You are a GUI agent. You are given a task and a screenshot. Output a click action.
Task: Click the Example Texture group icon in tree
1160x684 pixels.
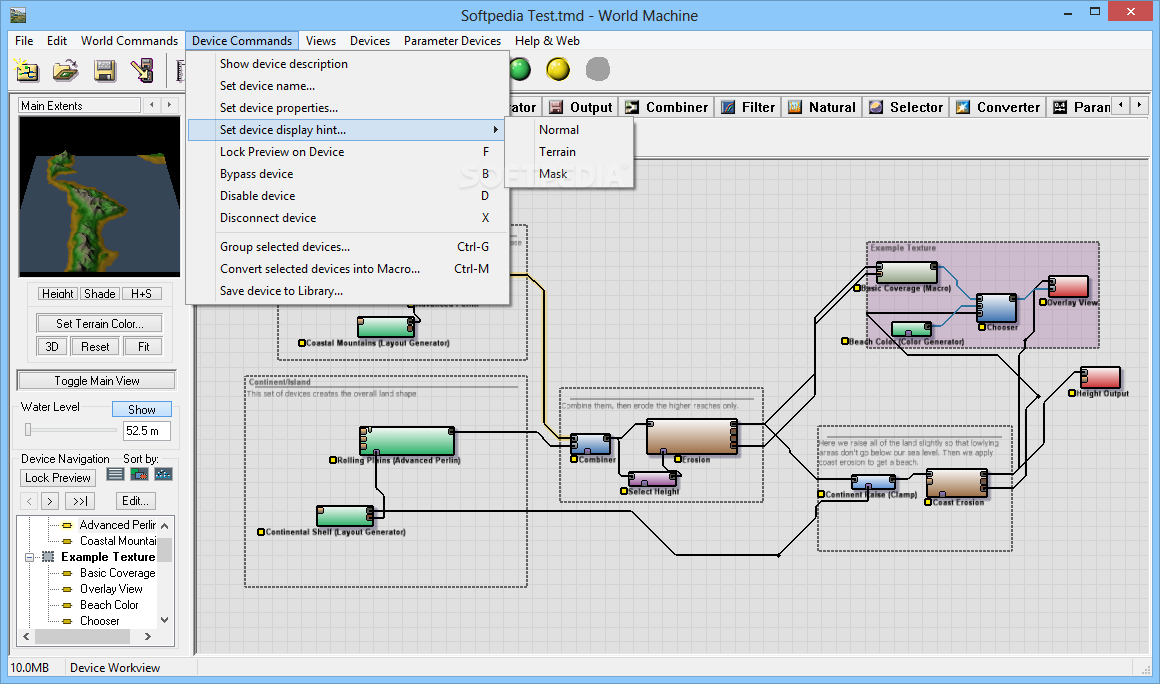click(48, 557)
